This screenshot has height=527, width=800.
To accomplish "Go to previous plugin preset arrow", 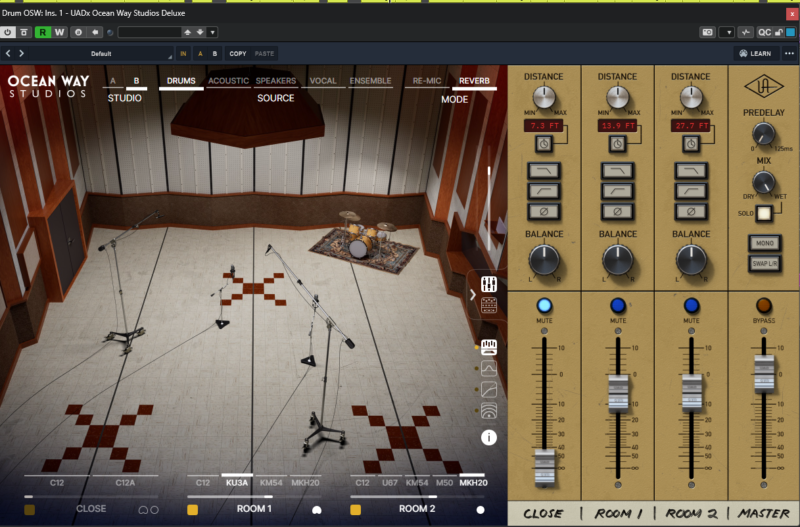I will (x=8, y=53).
